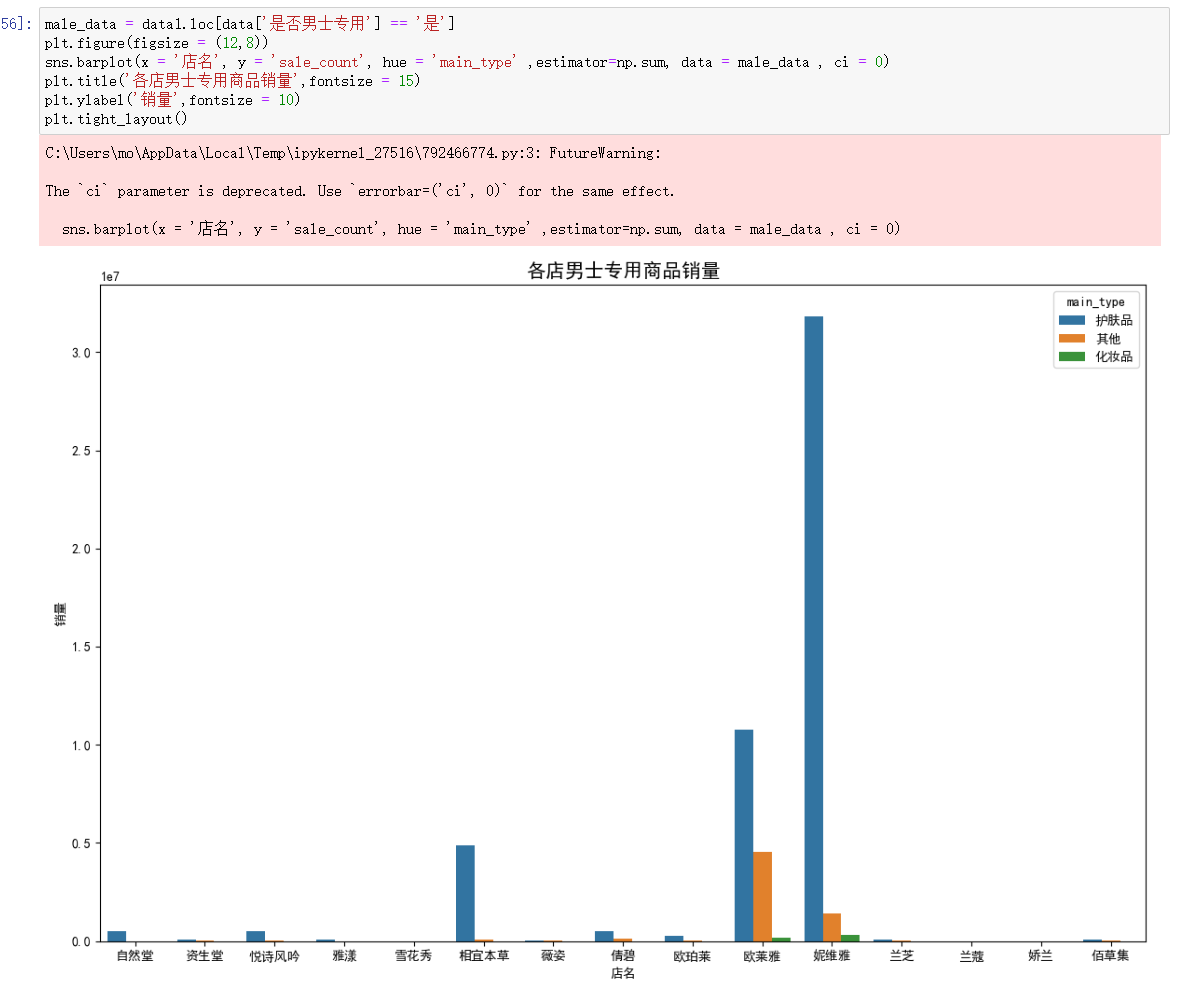
Task: Click the x-axis label 相宜本草
Action: coord(483,956)
